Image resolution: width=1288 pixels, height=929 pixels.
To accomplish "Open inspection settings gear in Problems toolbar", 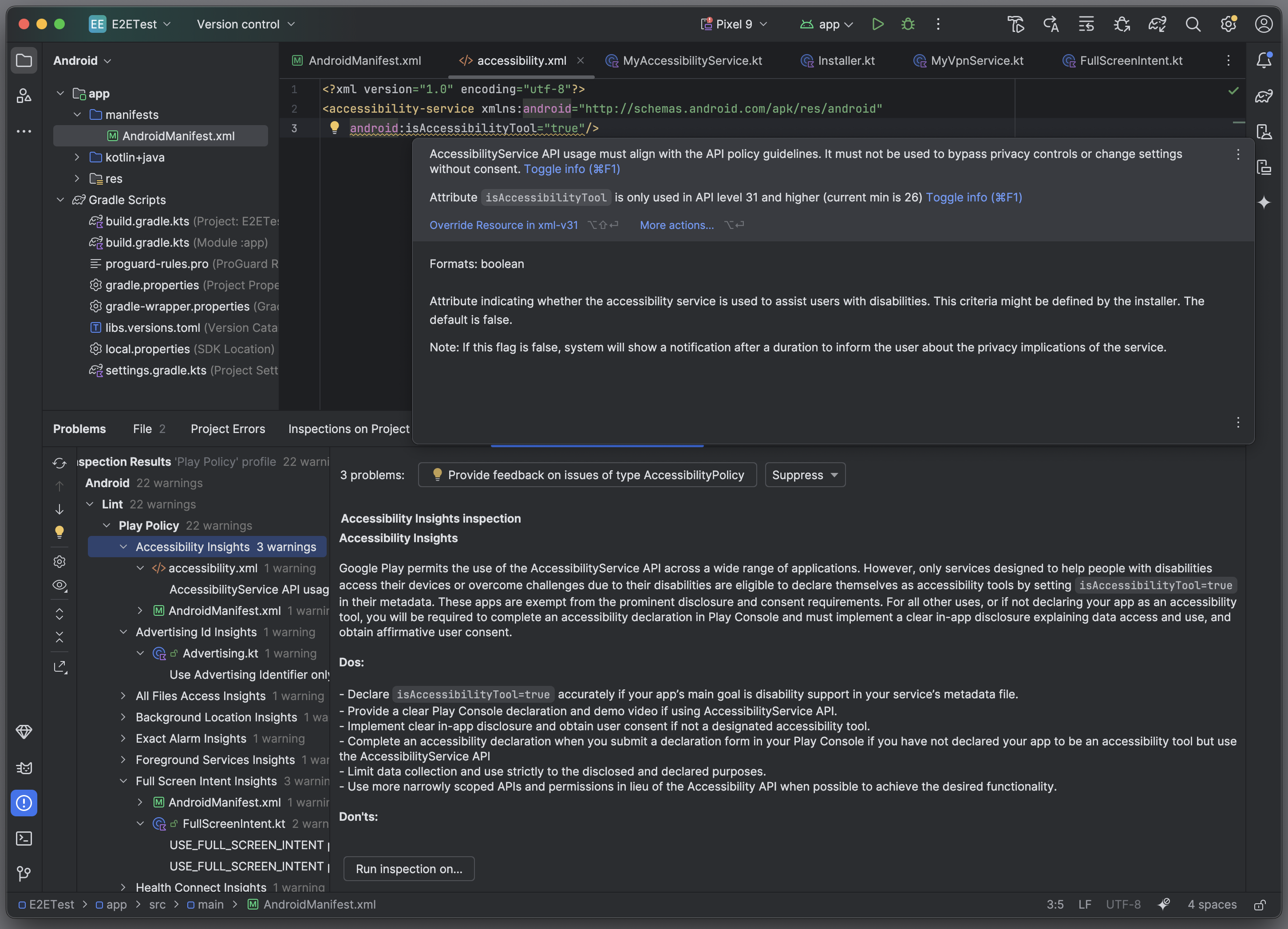I will tap(59, 561).
